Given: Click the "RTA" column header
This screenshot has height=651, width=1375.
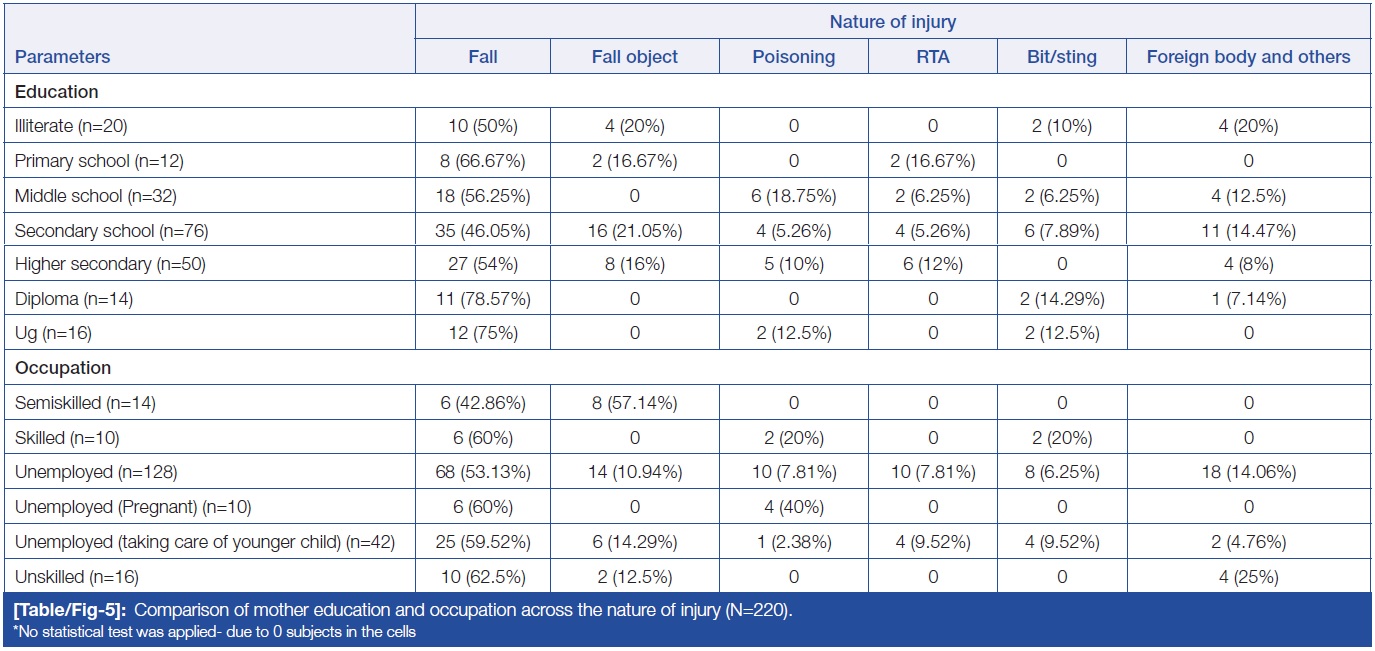Looking at the screenshot, I should [x=932, y=57].
